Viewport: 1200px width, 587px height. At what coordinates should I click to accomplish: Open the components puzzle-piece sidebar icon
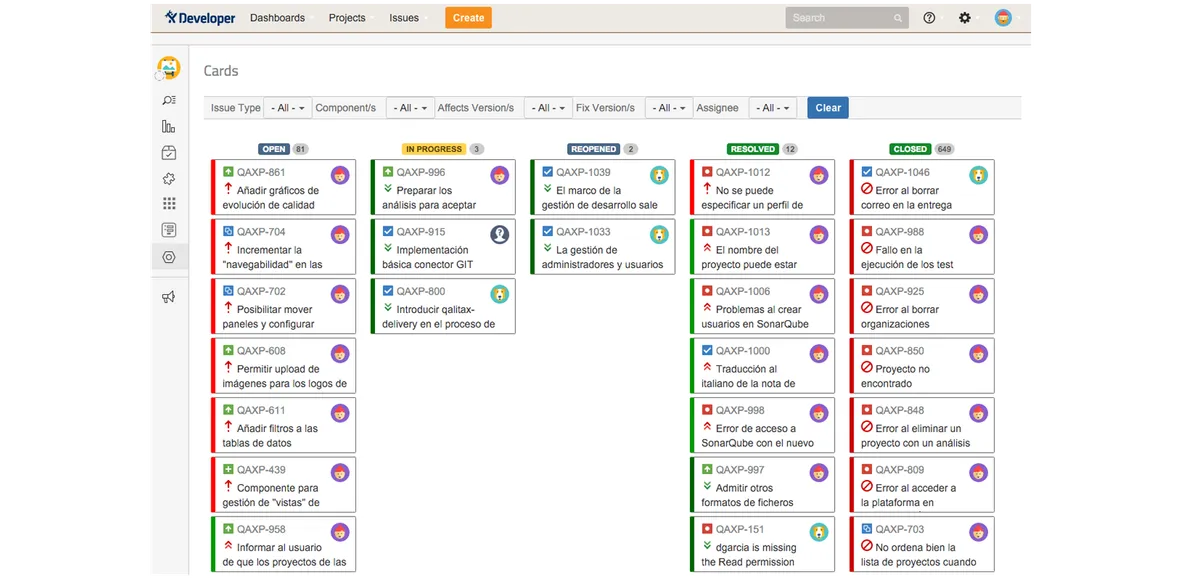pos(169,178)
